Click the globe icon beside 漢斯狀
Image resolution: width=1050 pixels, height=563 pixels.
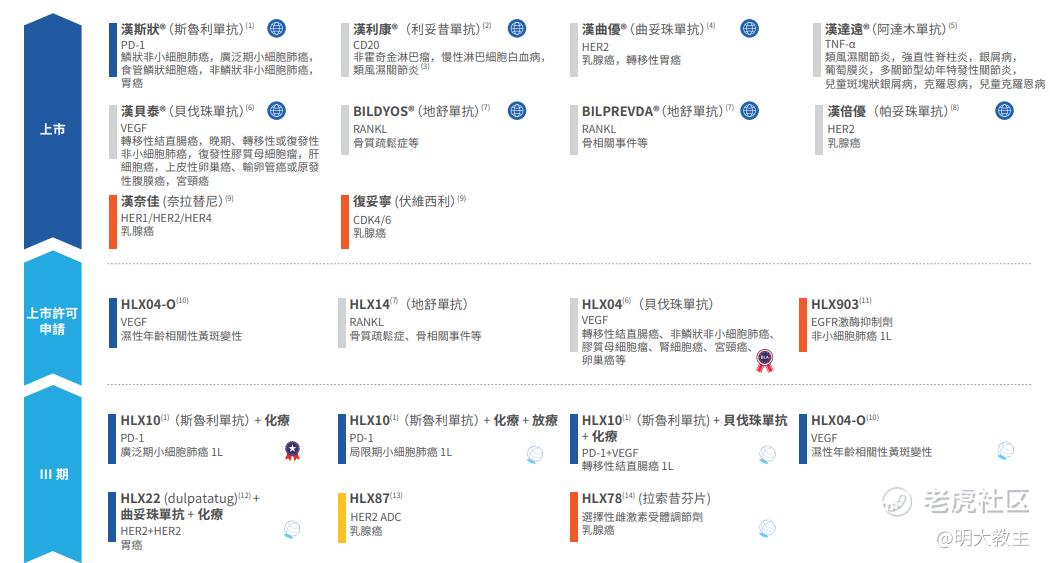click(277, 28)
